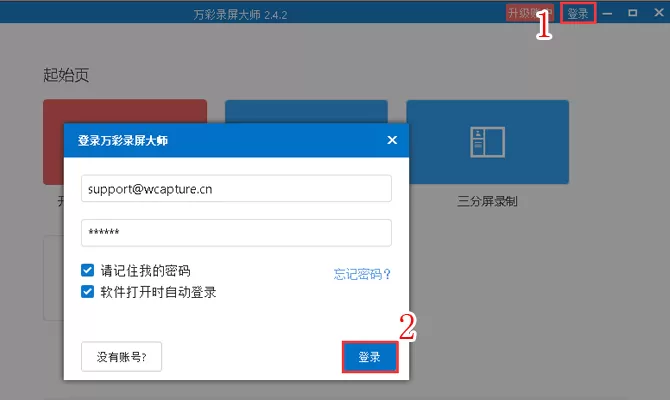Screen dimensions: 670x400
Task: Focus the email field showing support@wcapture.cn
Action: 236,188
